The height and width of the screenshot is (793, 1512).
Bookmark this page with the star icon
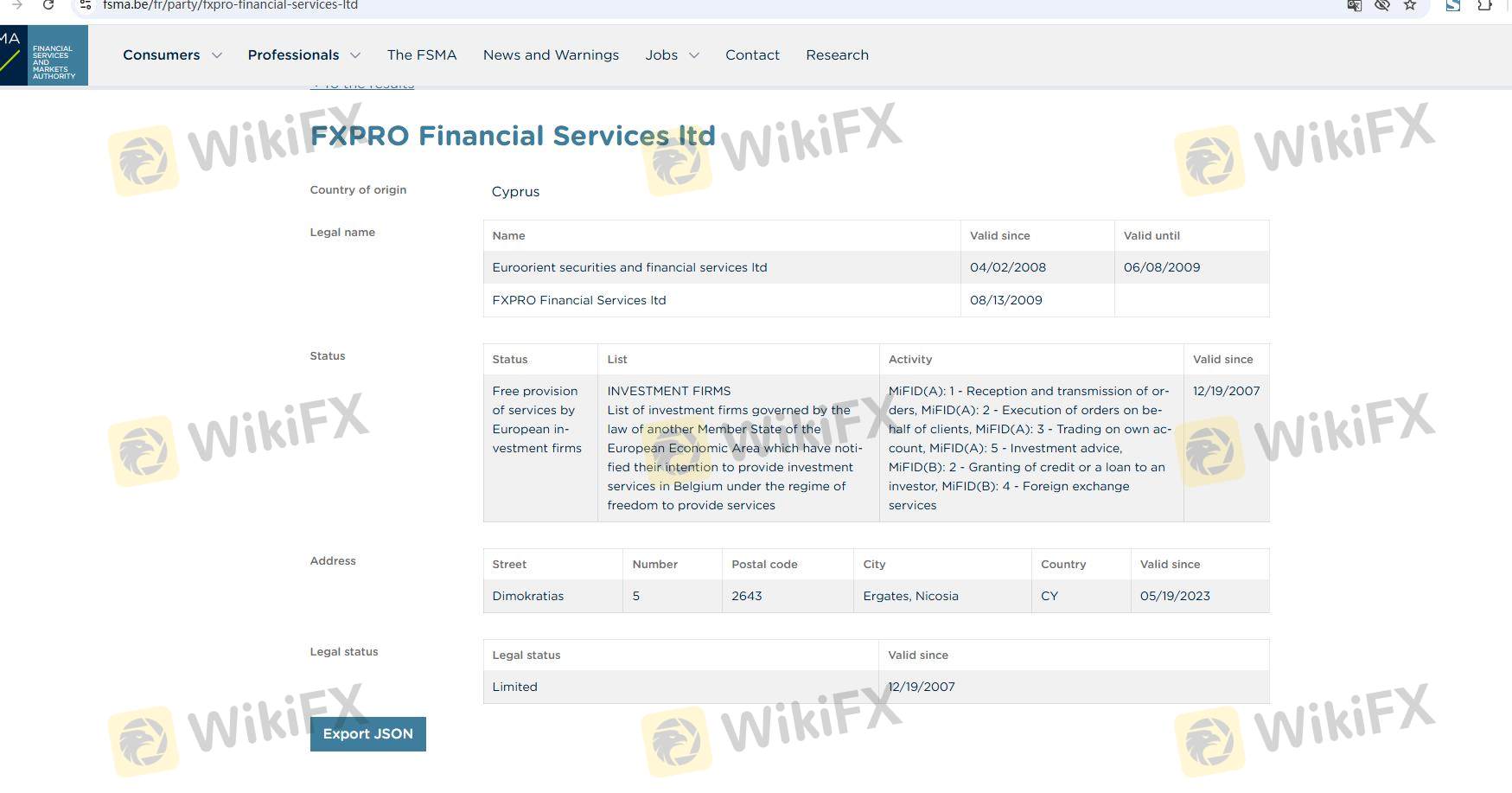pos(1410,5)
